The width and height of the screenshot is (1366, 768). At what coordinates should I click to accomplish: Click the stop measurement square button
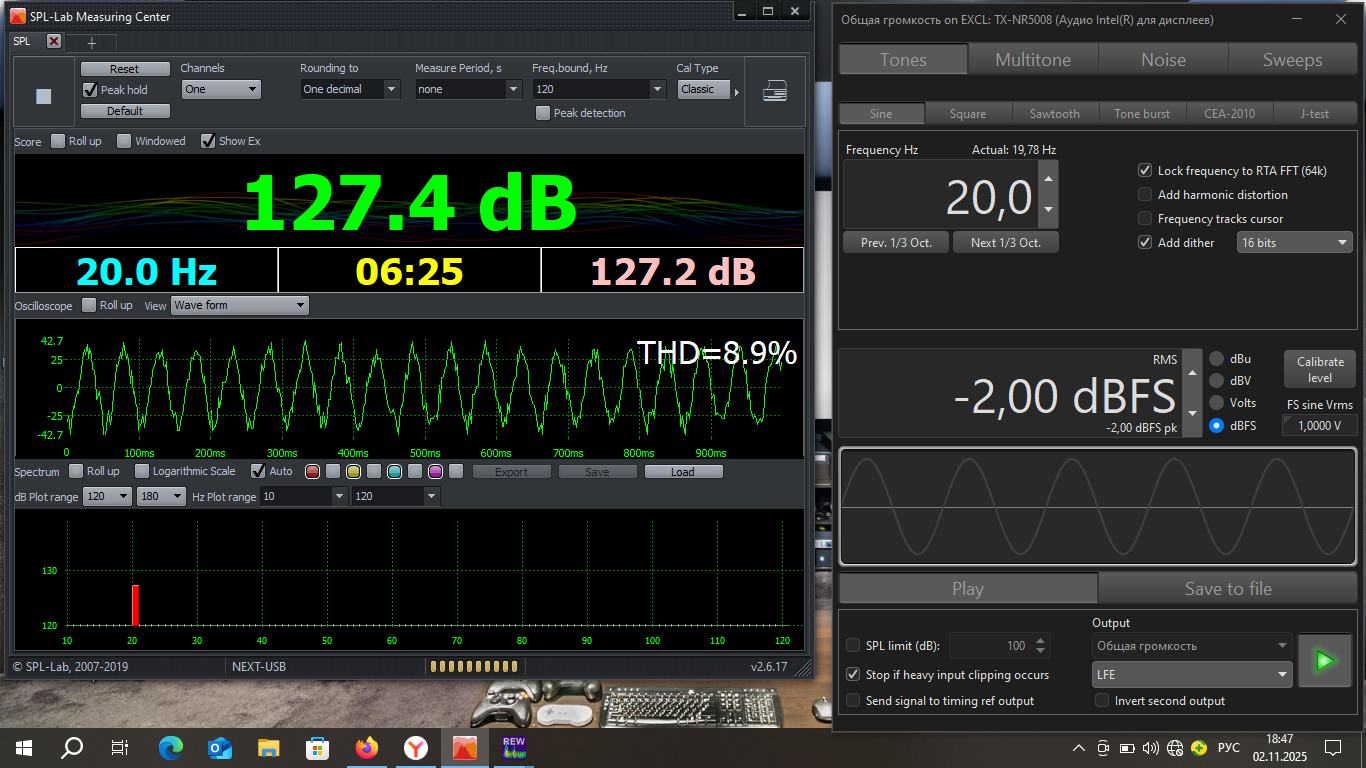tap(43, 96)
